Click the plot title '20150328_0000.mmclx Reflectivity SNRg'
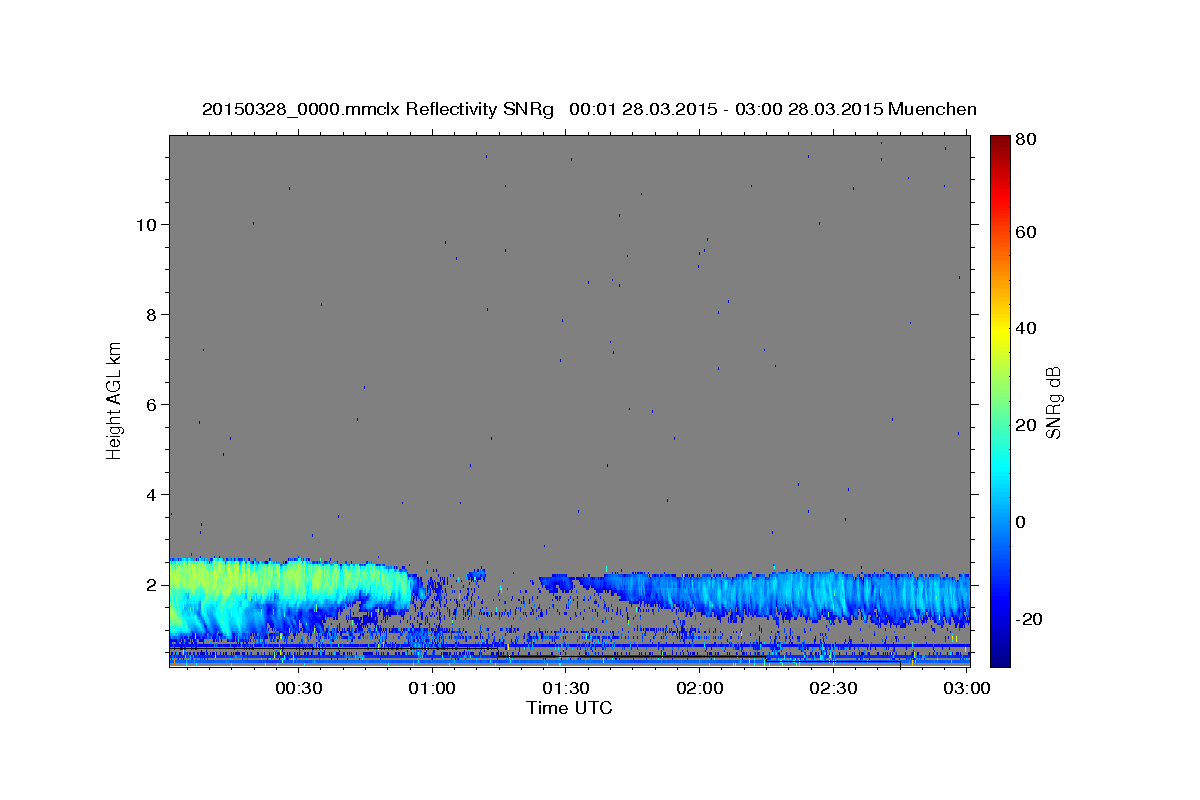 378,109
